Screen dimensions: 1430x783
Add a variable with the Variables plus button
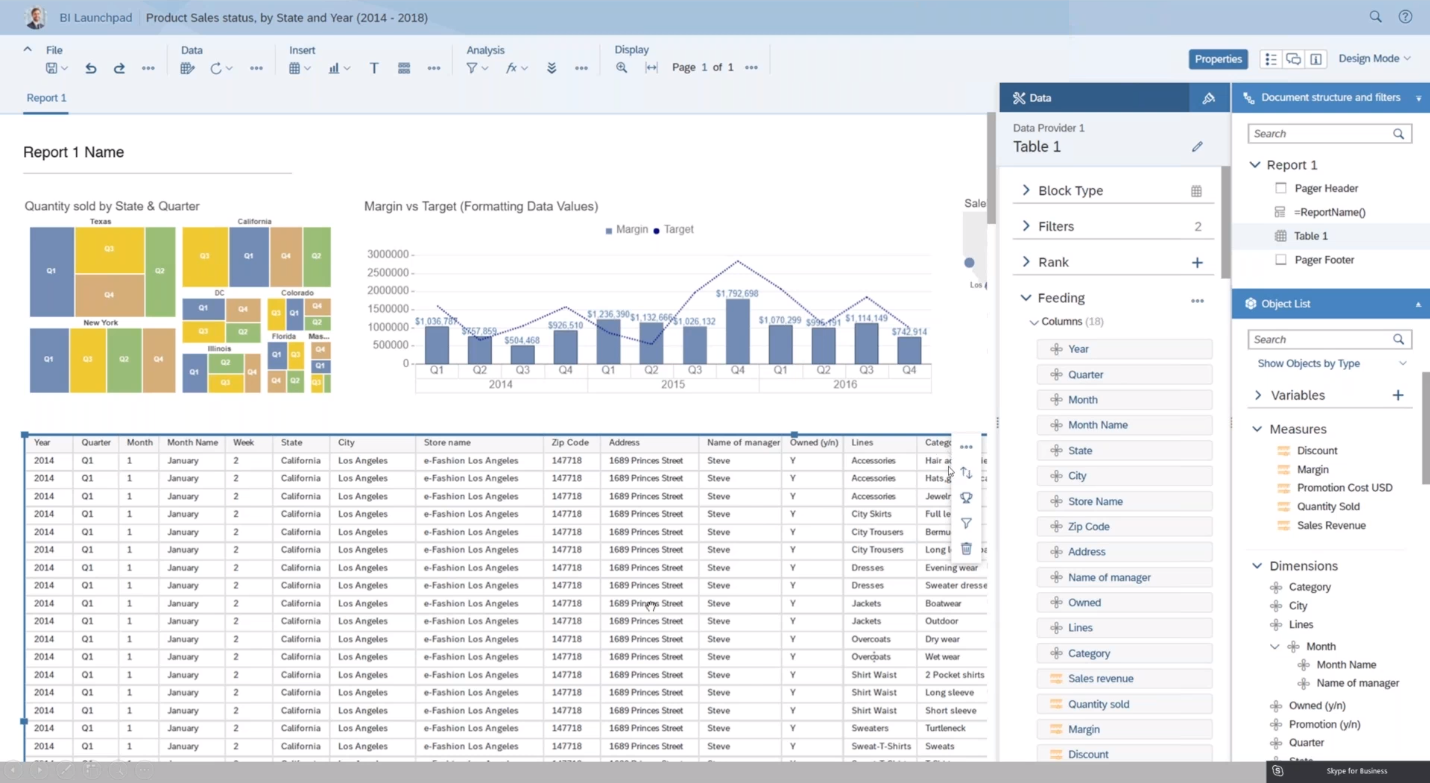[x=1398, y=395]
